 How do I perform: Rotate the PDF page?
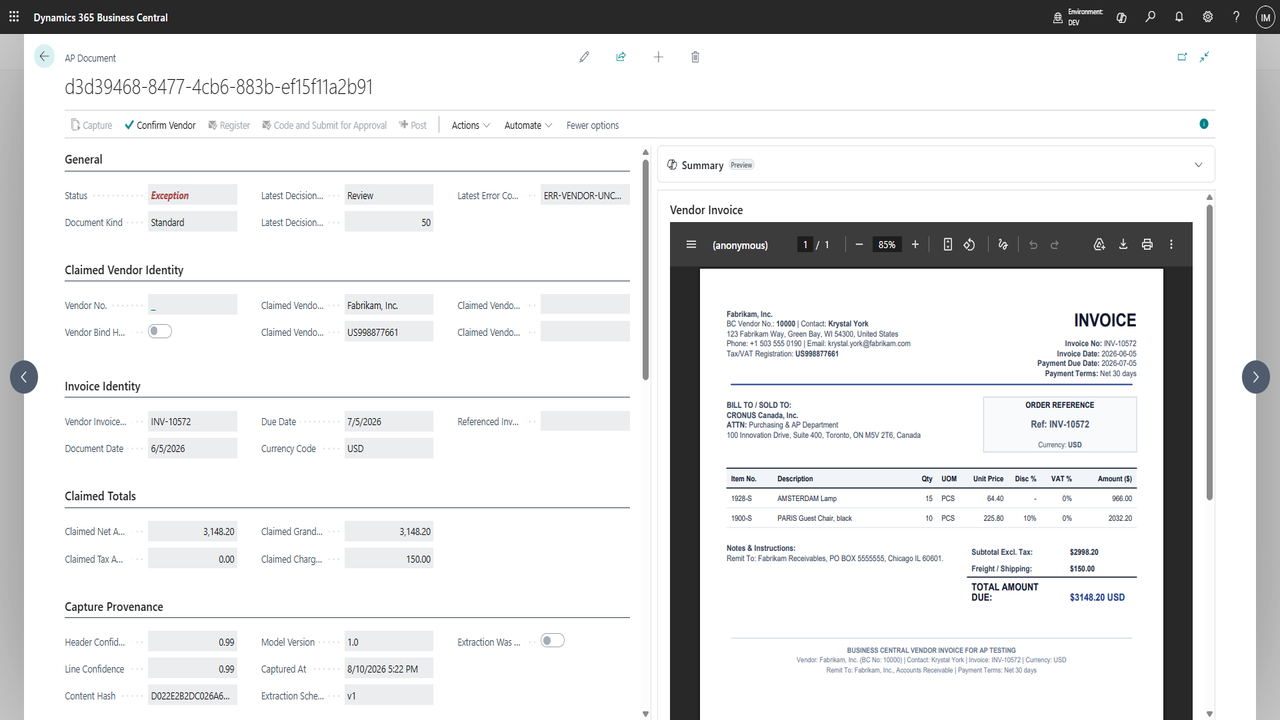coord(969,244)
